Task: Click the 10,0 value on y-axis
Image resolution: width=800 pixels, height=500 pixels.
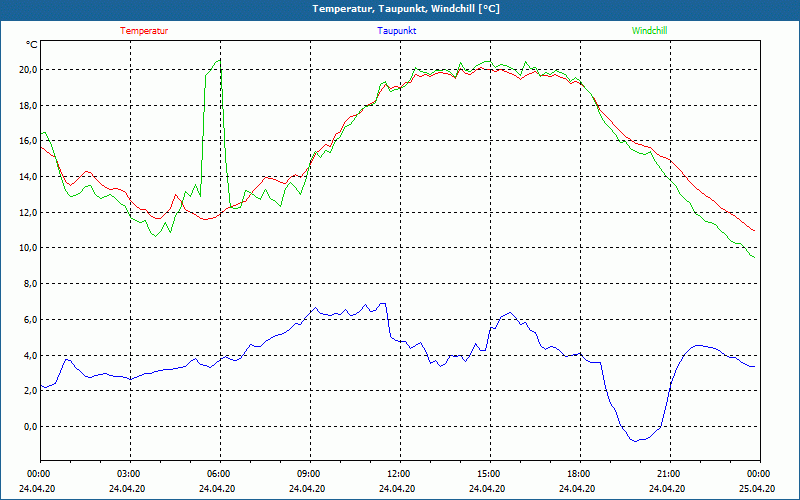Action: (x=27, y=248)
